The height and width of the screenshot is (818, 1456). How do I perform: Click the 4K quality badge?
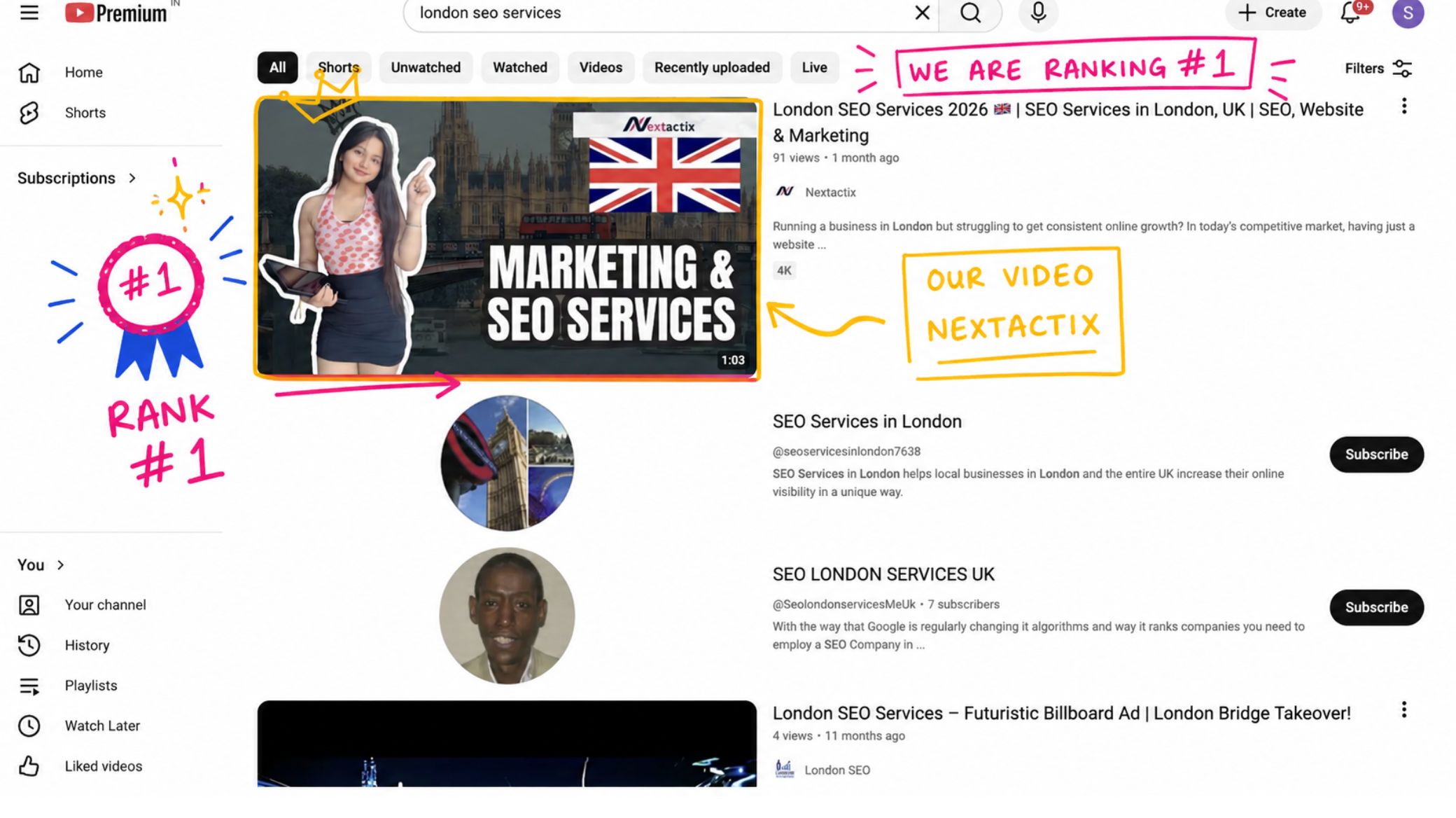pyautogui.click(x=784, y=271)
